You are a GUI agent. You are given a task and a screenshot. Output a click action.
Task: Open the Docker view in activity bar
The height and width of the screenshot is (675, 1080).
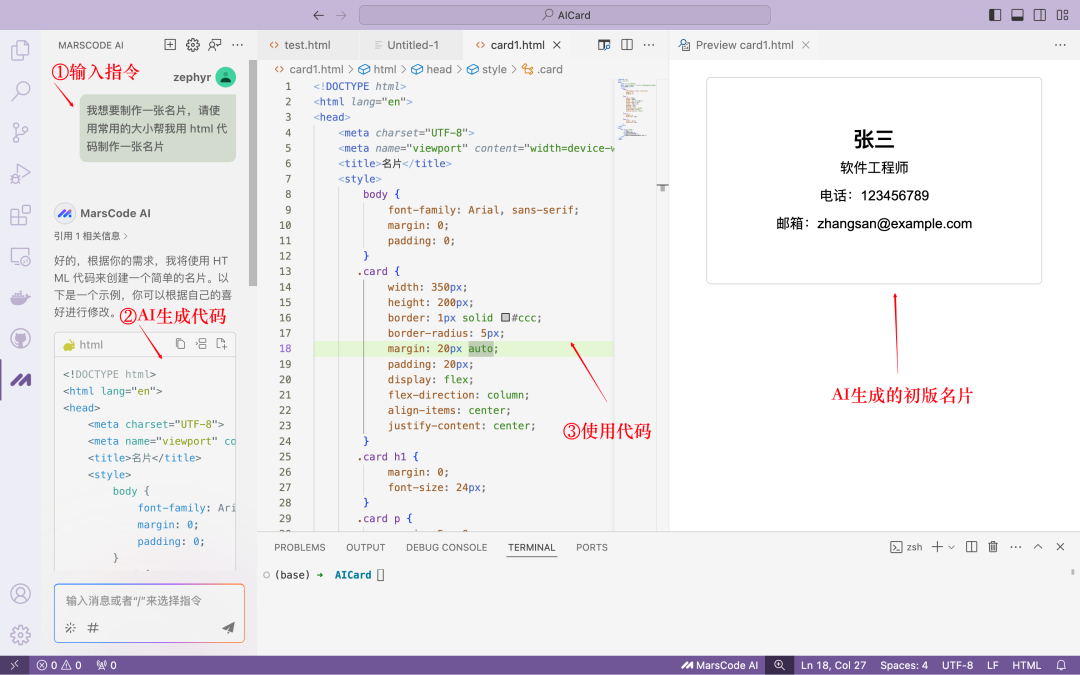[20, 298]
